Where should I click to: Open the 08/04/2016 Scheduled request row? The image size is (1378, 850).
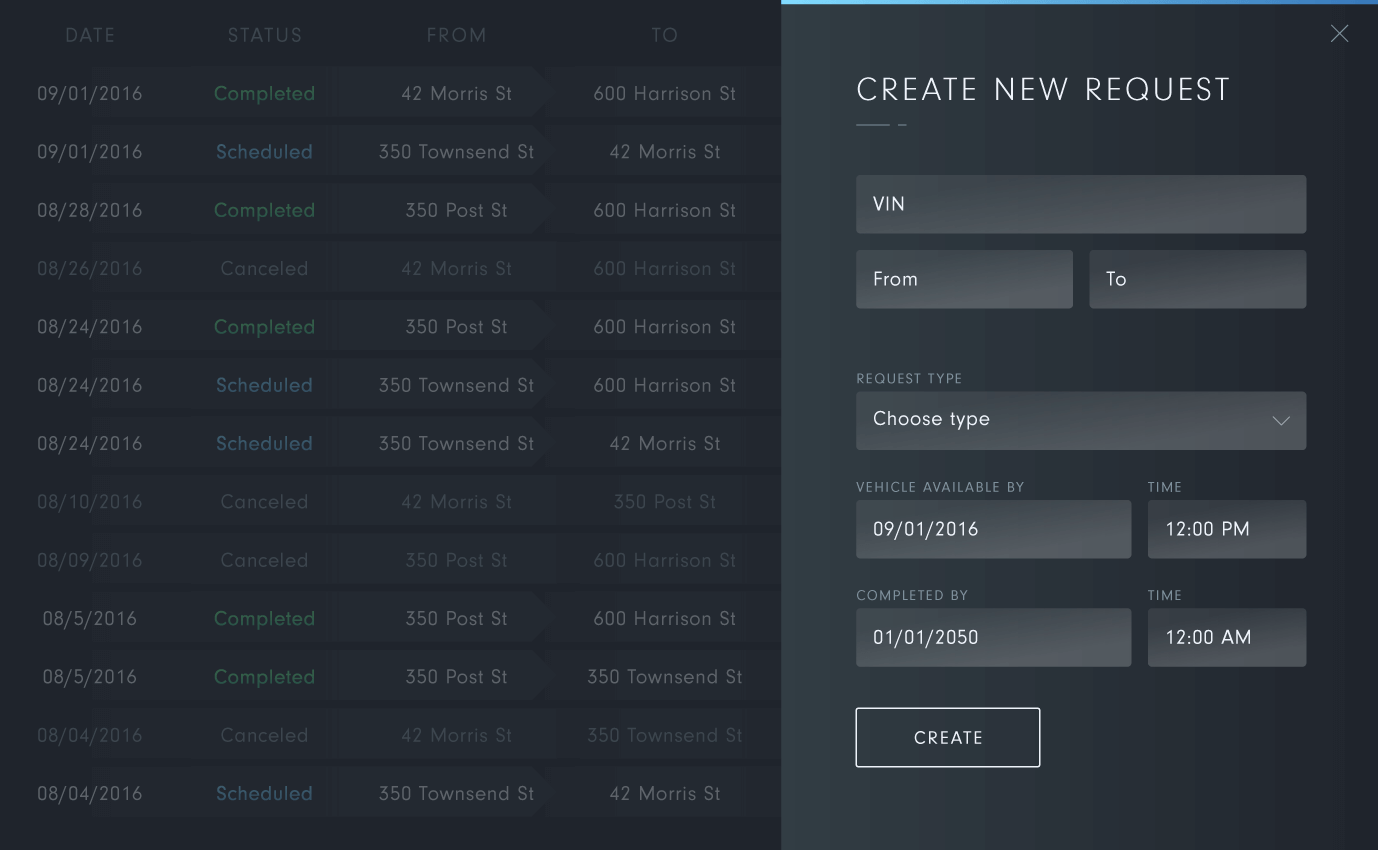coord(390,793)
